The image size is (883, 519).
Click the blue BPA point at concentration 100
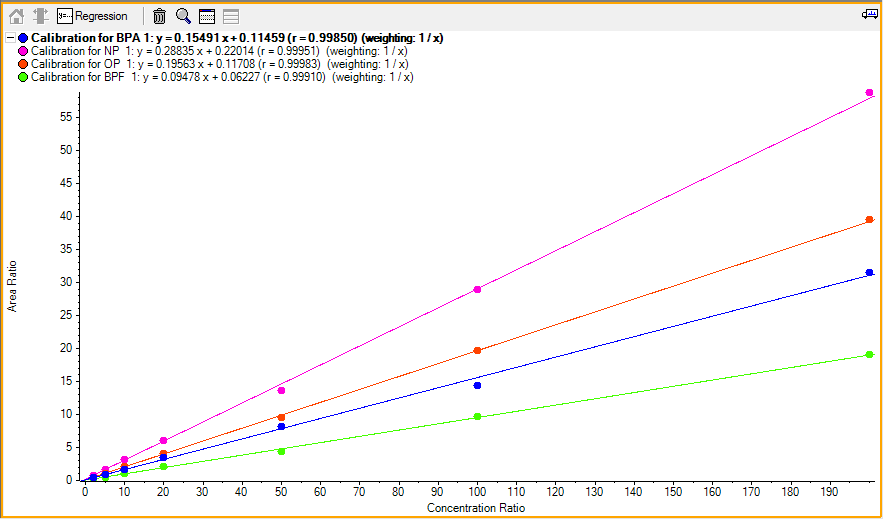[478, 386]
